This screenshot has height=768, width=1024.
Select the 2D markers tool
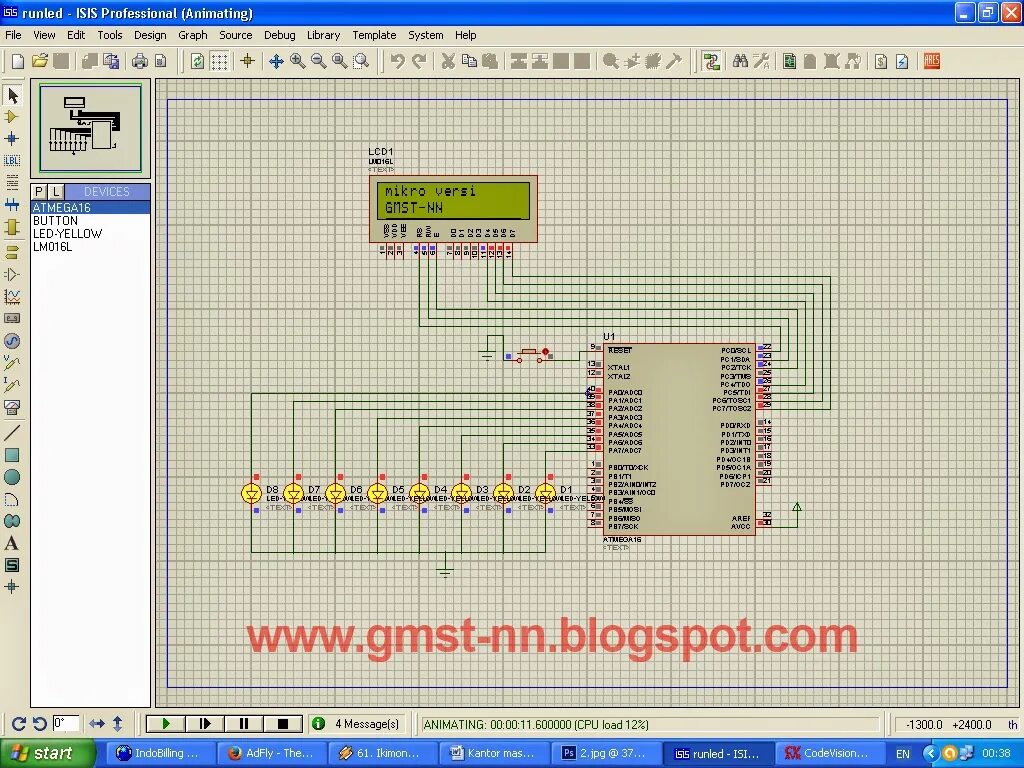coord(12,587)
